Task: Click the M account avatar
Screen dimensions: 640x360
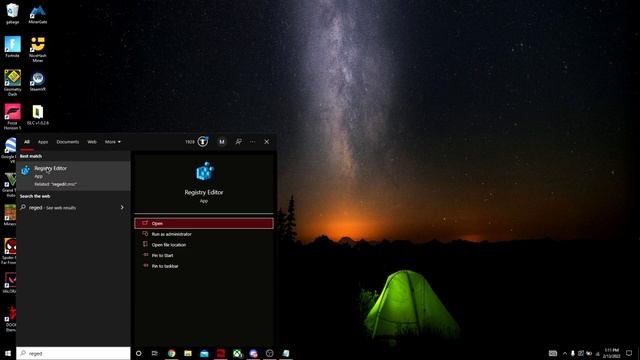Action: click(x=222, y=142)
